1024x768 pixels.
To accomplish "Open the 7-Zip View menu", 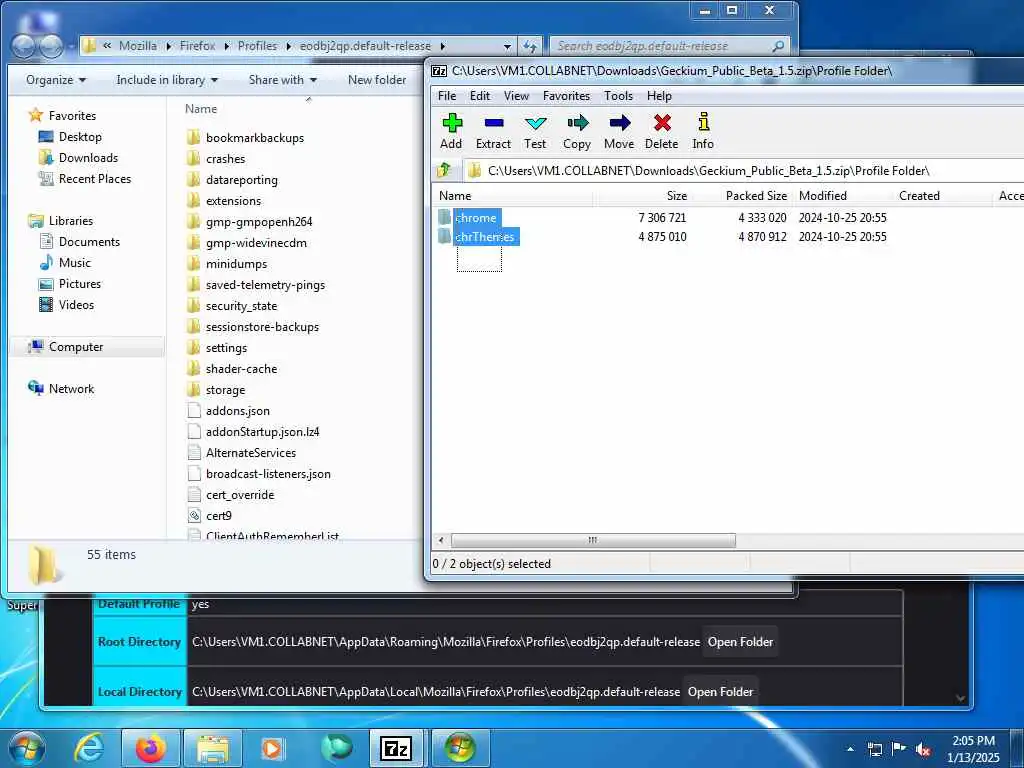I will tap(516, 96).
